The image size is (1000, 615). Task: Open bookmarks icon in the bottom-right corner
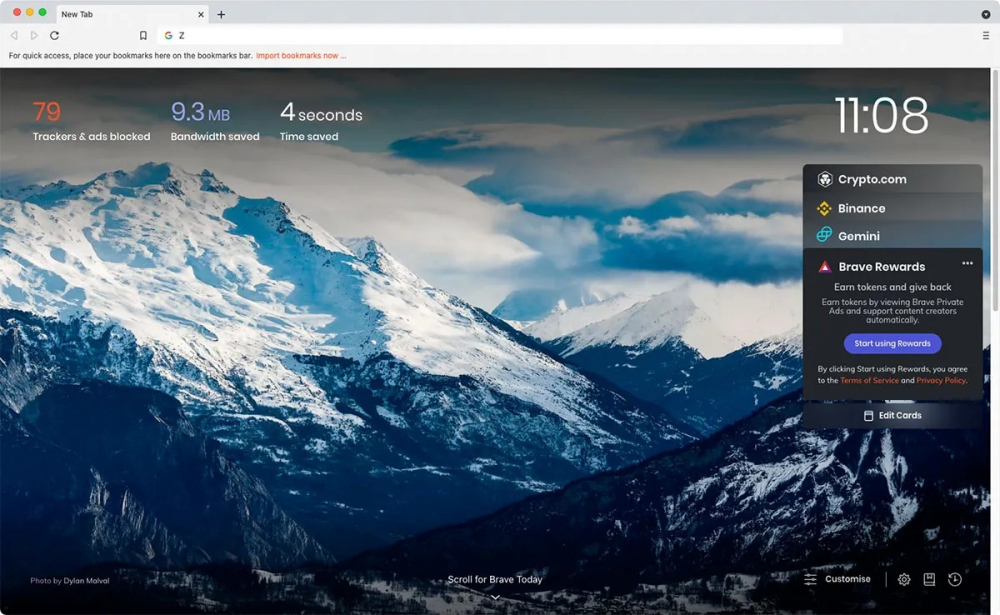click(x=929, y=579)
